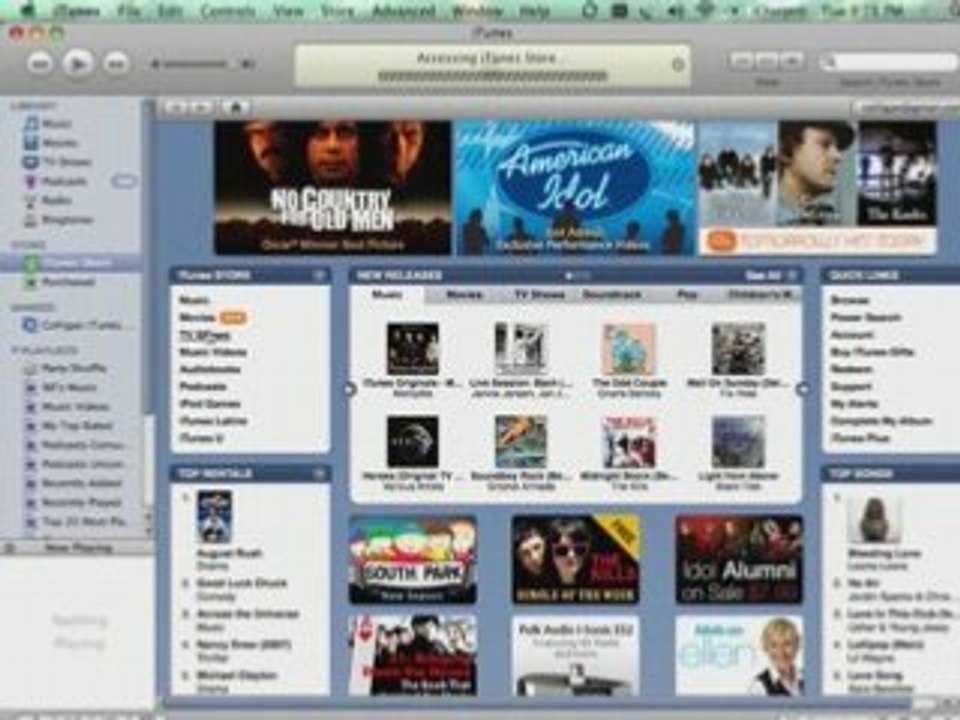
Task: Show previous New Releases page with left arrow
Action: point(350,389)
